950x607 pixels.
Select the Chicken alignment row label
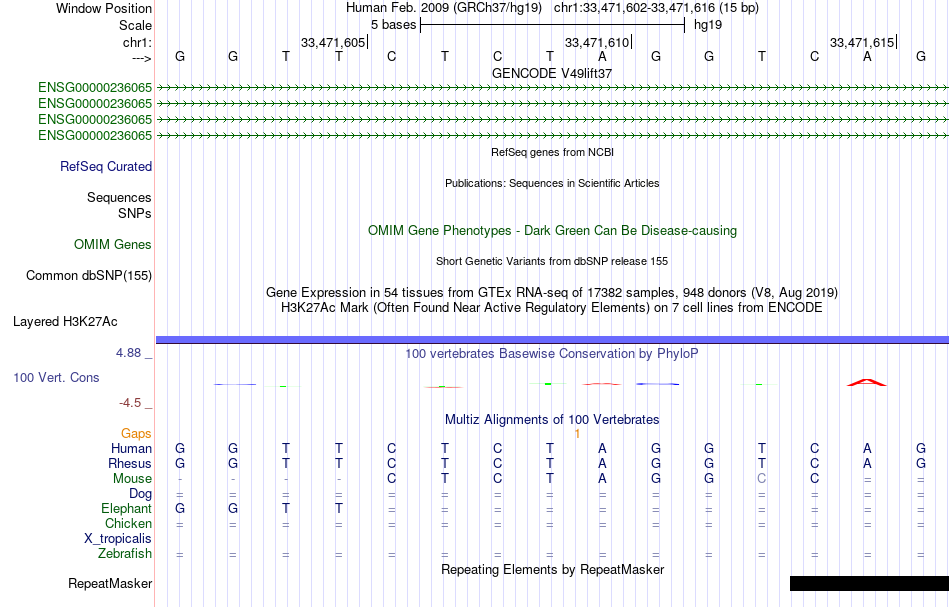[x=128, y=523]
